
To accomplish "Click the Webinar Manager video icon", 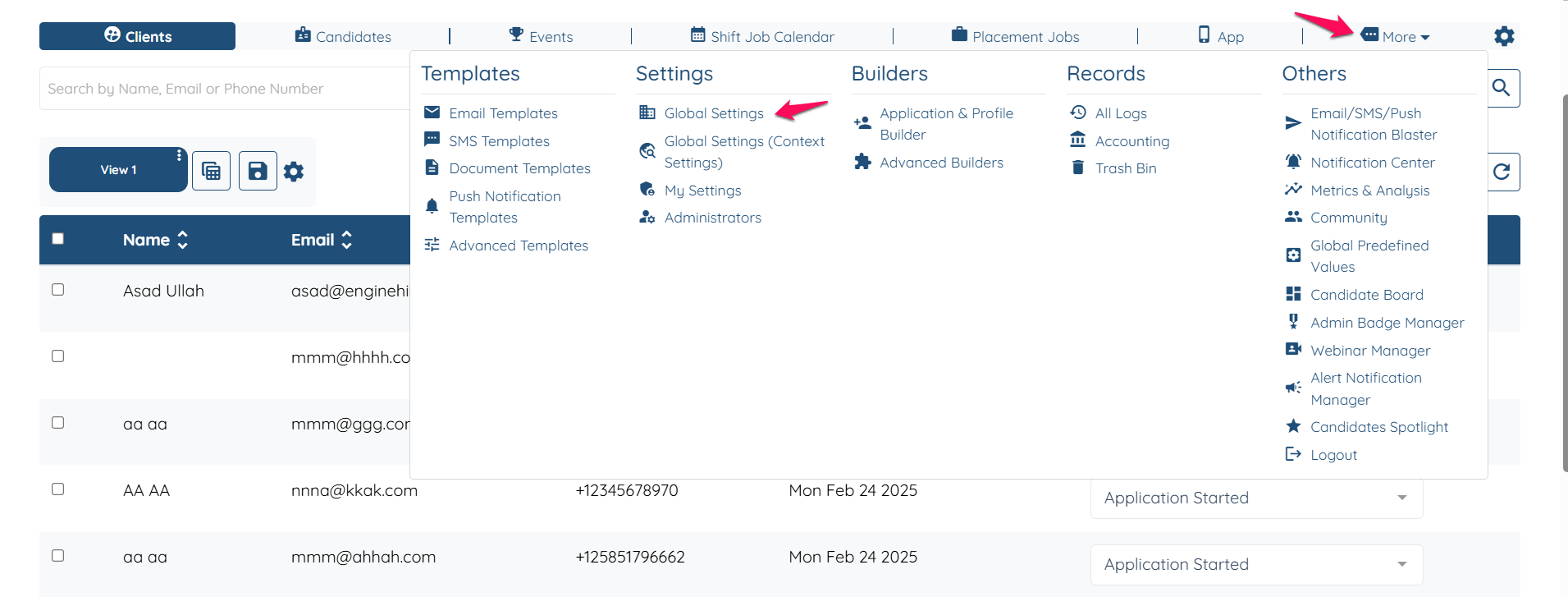I will (x=1293, y=349).
